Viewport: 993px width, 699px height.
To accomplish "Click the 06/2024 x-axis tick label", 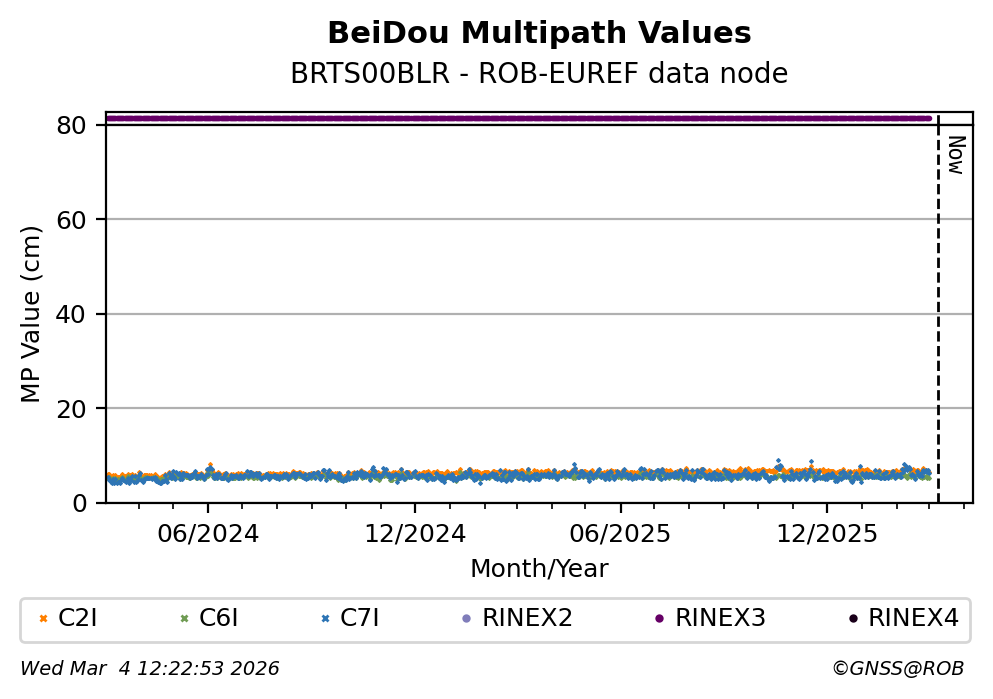I will pos(207,534).
